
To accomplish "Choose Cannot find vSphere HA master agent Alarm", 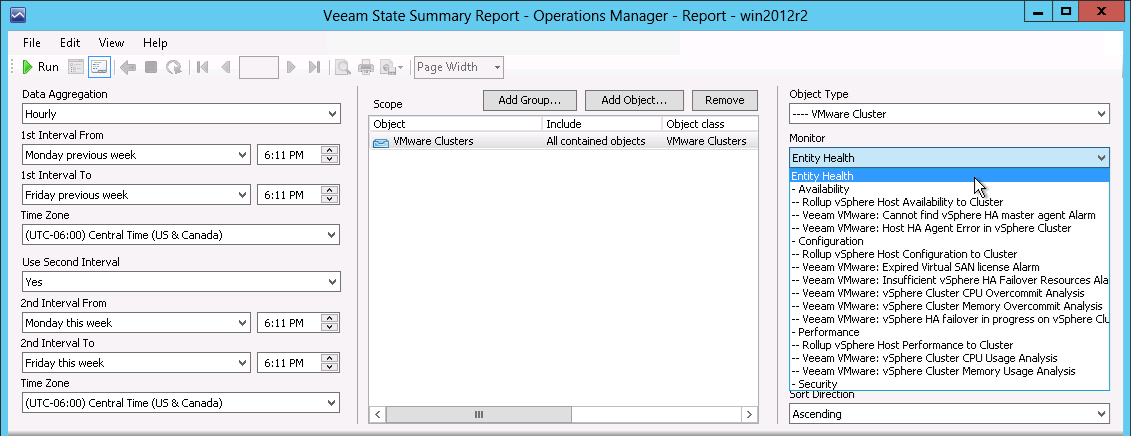I will (x=949, y=215).
